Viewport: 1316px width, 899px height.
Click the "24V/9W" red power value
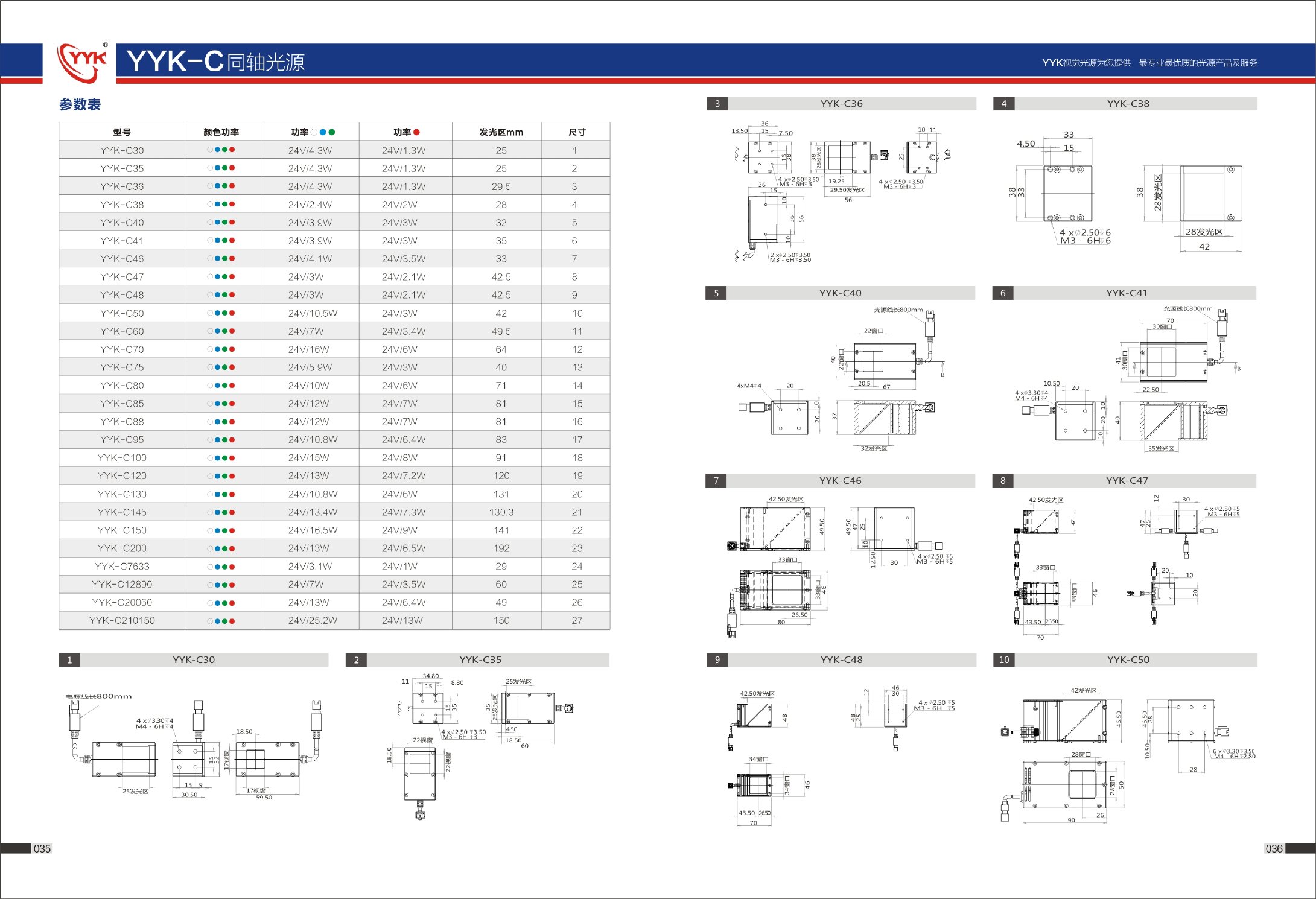[399, 530]
